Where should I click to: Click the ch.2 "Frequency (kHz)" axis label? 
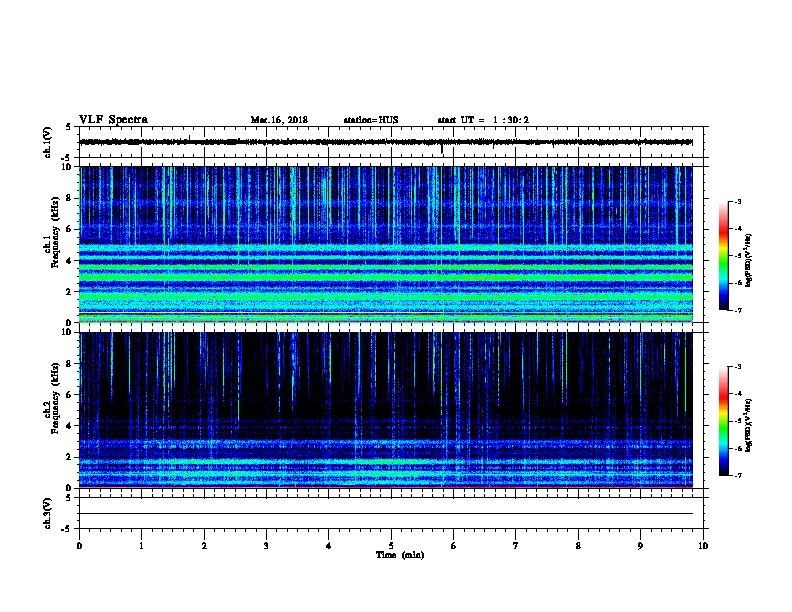click(55, 398)
